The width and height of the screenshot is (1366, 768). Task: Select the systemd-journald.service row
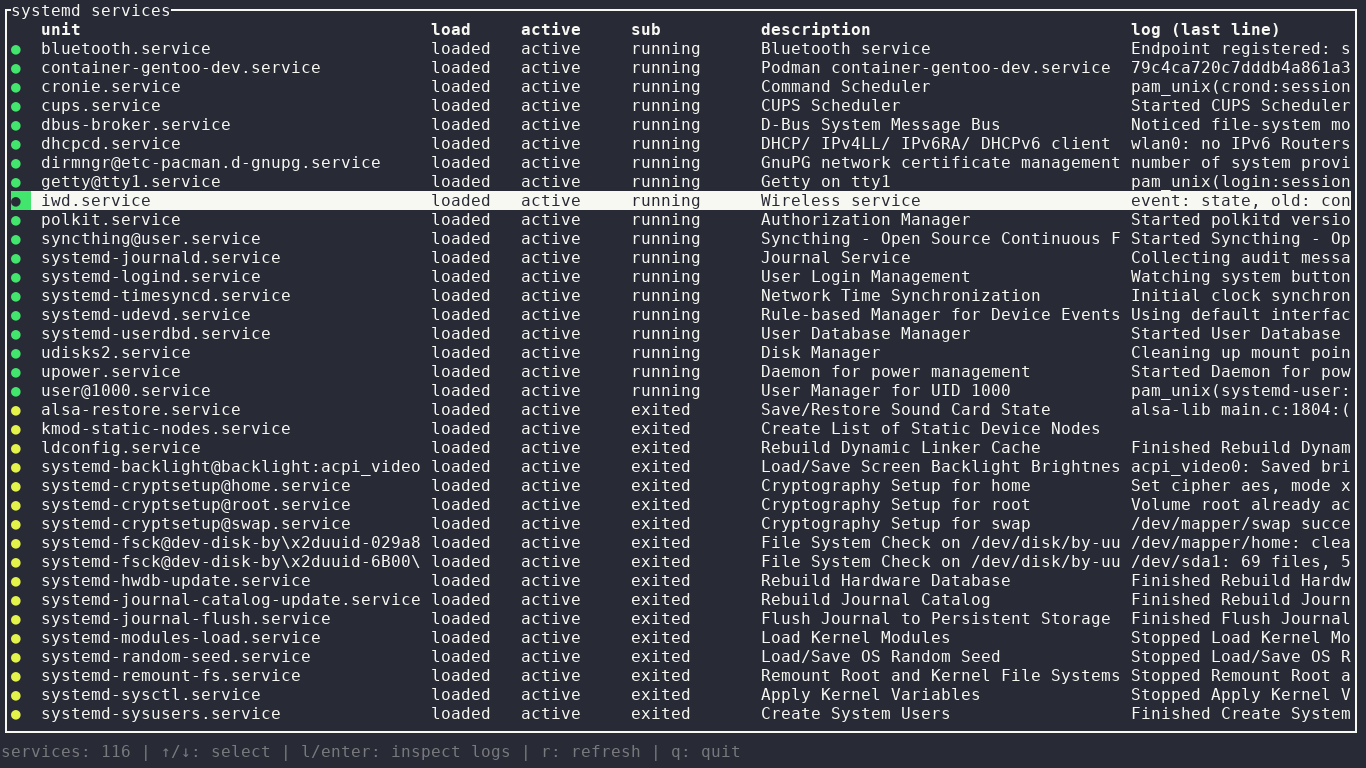[x=160, y=258]
